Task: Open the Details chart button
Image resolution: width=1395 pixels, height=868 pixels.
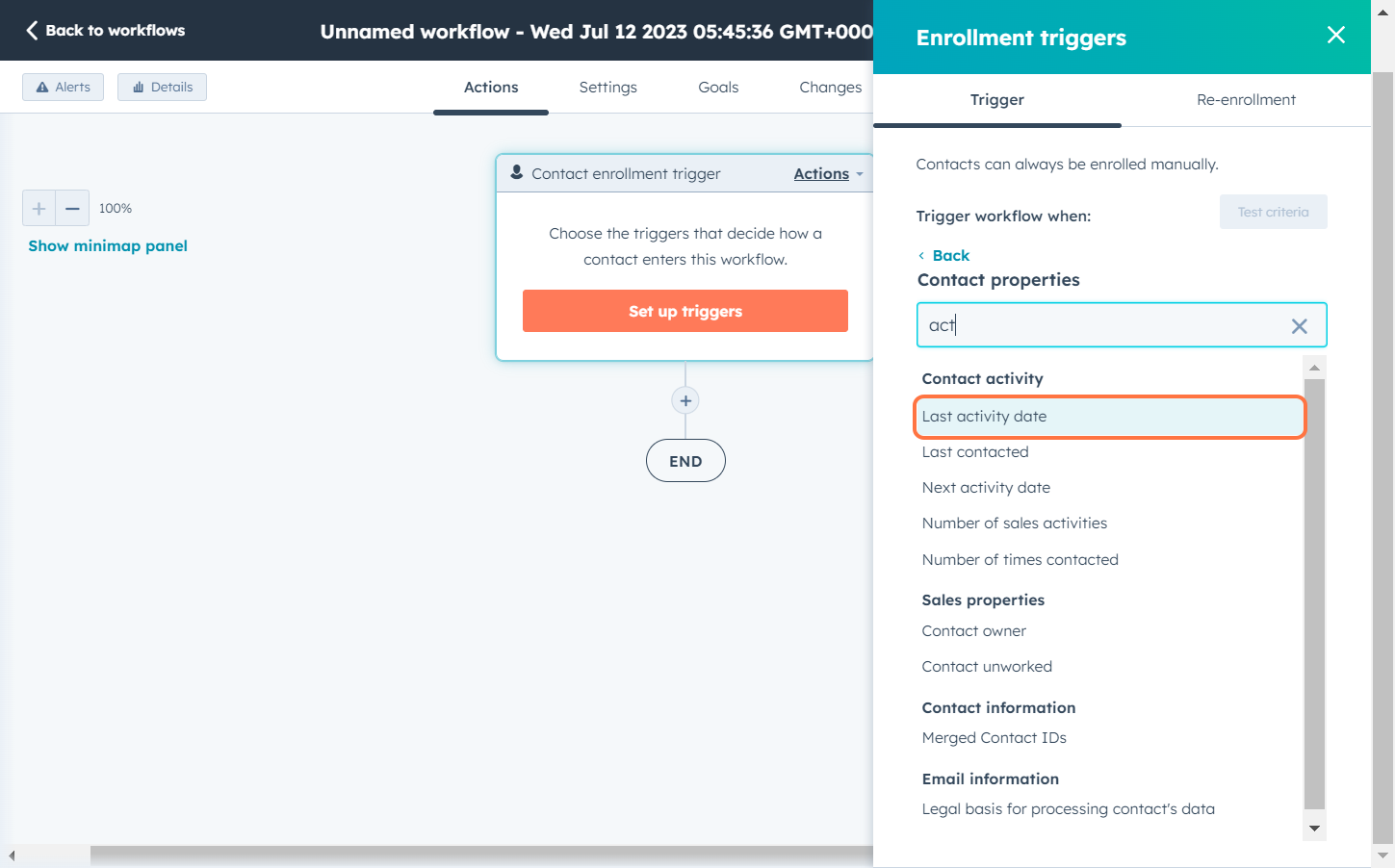Action: (162, 88)
